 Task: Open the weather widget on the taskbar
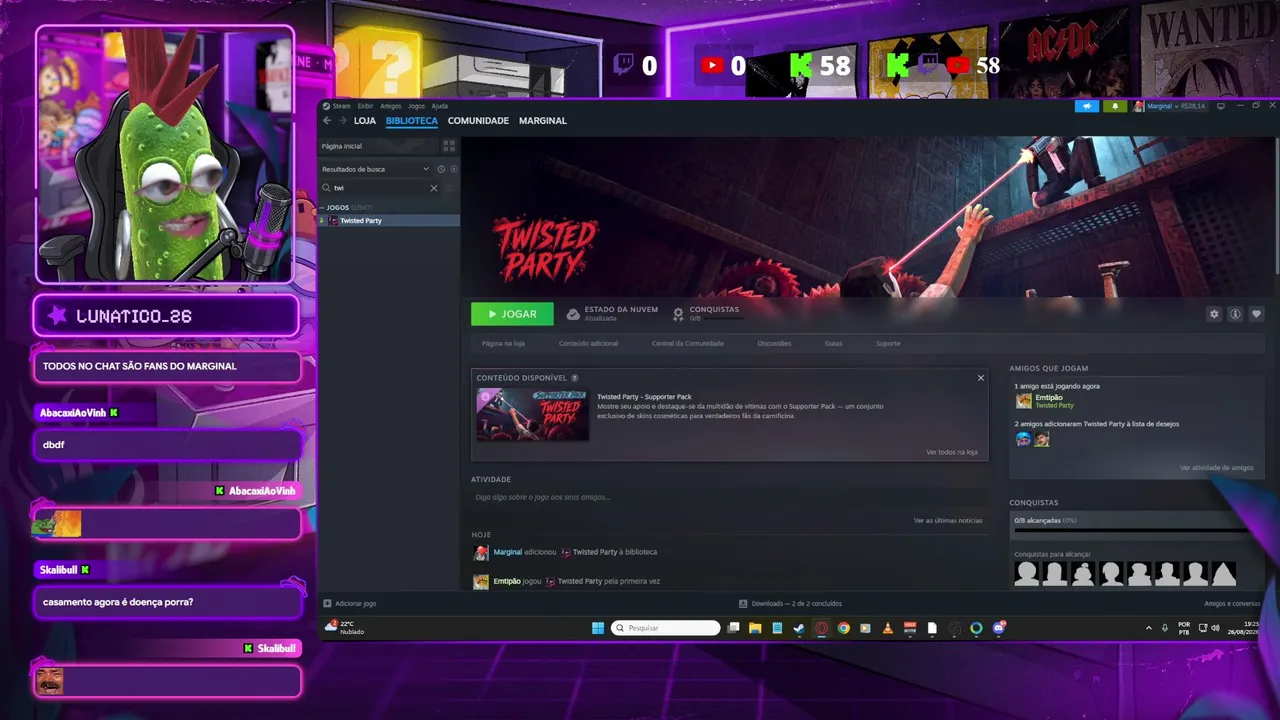tap(345, 628)
